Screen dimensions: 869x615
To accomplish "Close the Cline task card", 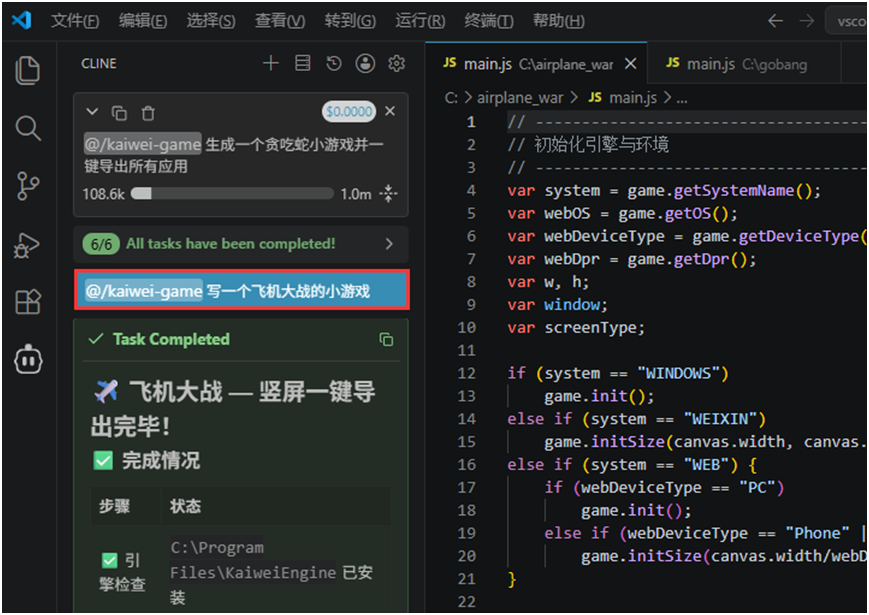I will (x=390, y=111).
